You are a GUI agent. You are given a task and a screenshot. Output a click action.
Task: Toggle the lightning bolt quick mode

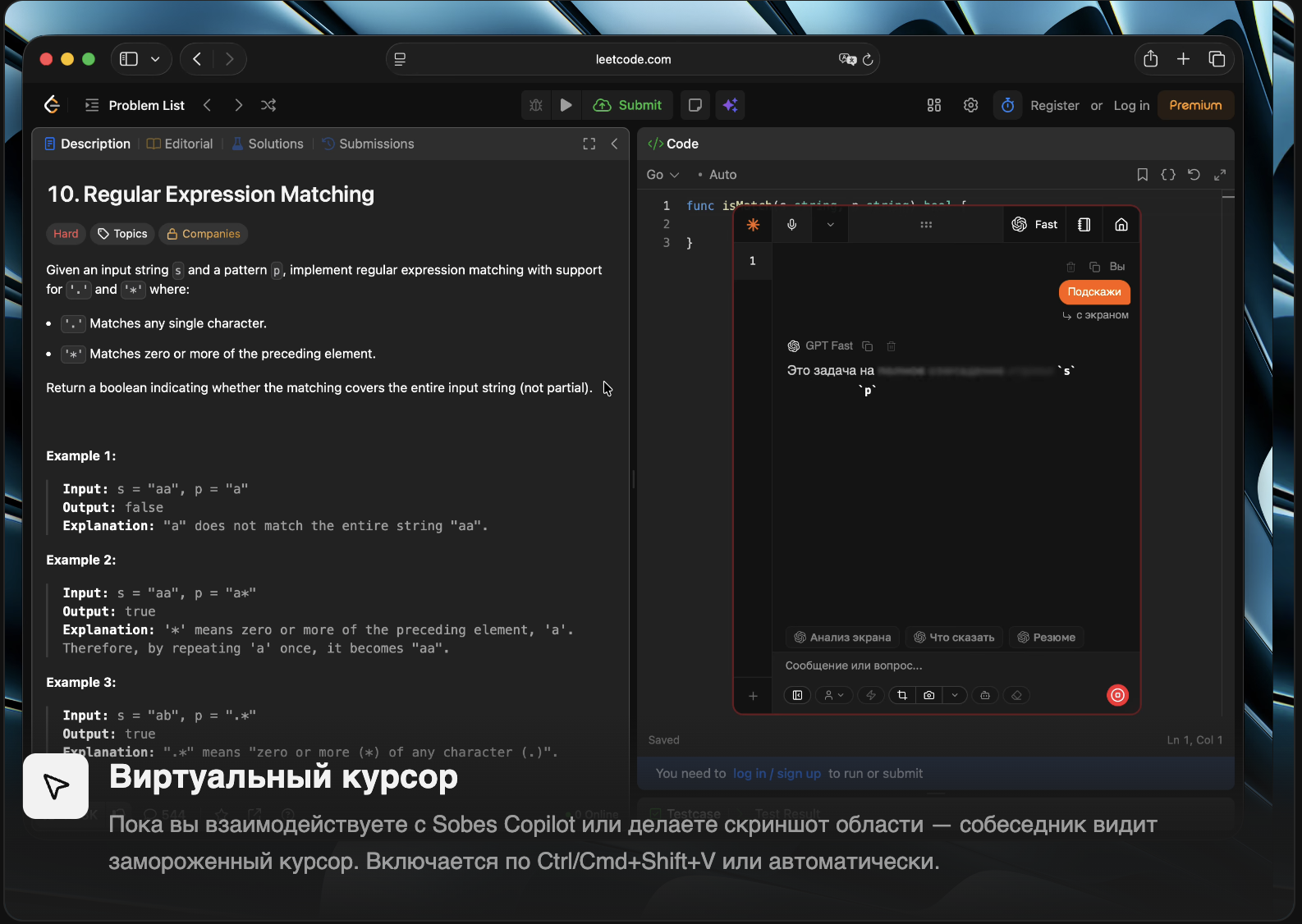coord(871,695)
